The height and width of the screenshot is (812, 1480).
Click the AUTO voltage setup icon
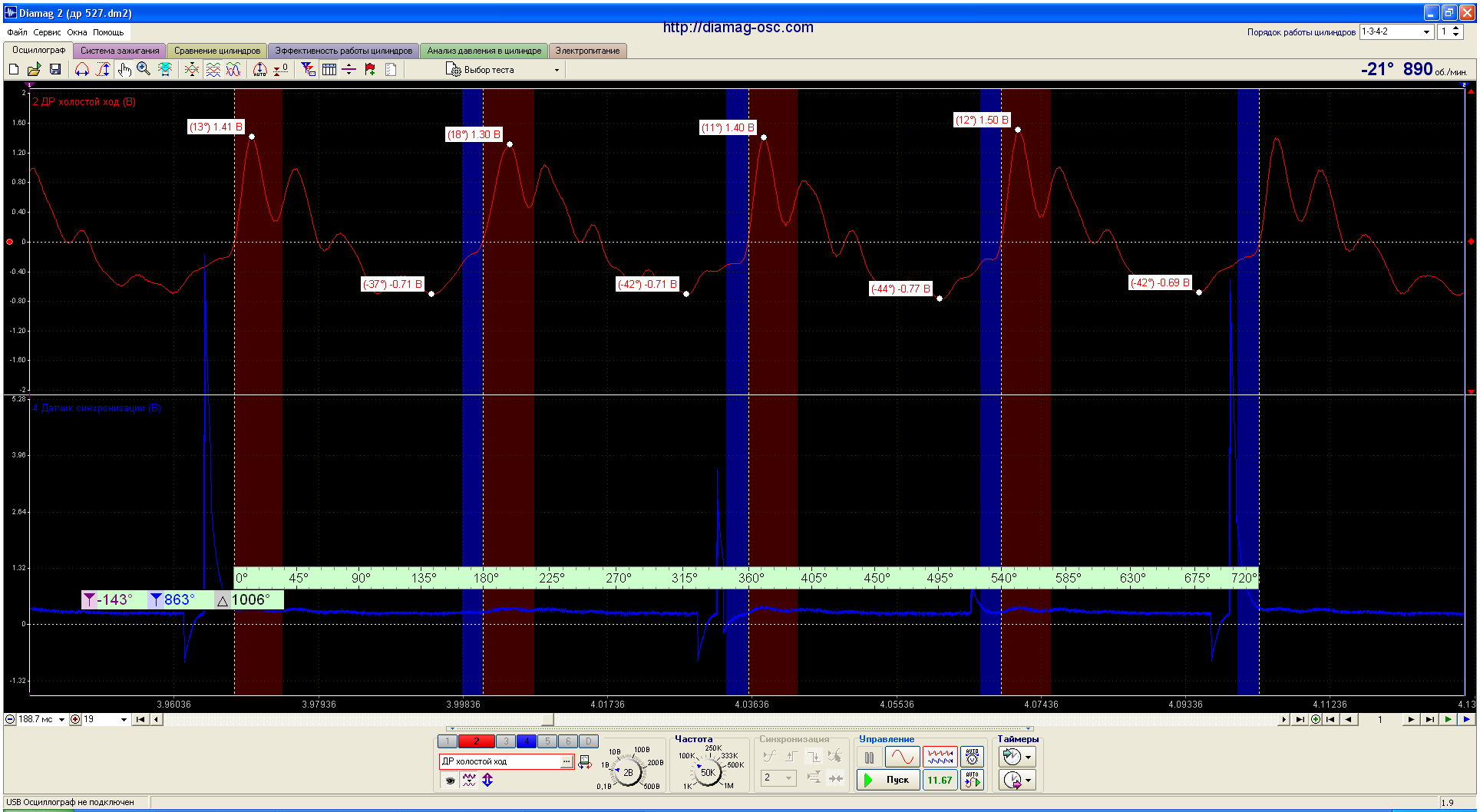973,758
